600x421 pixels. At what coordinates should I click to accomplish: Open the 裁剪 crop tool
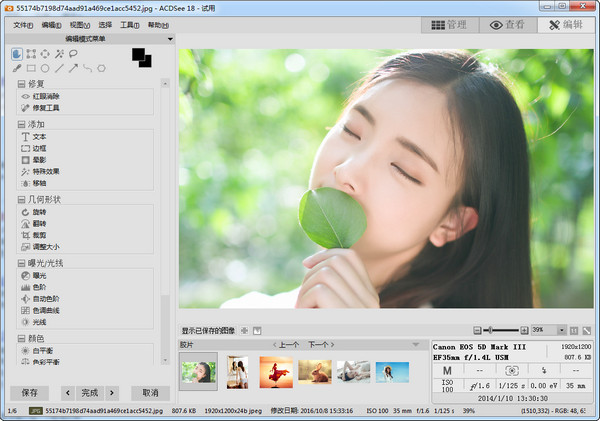39,234
